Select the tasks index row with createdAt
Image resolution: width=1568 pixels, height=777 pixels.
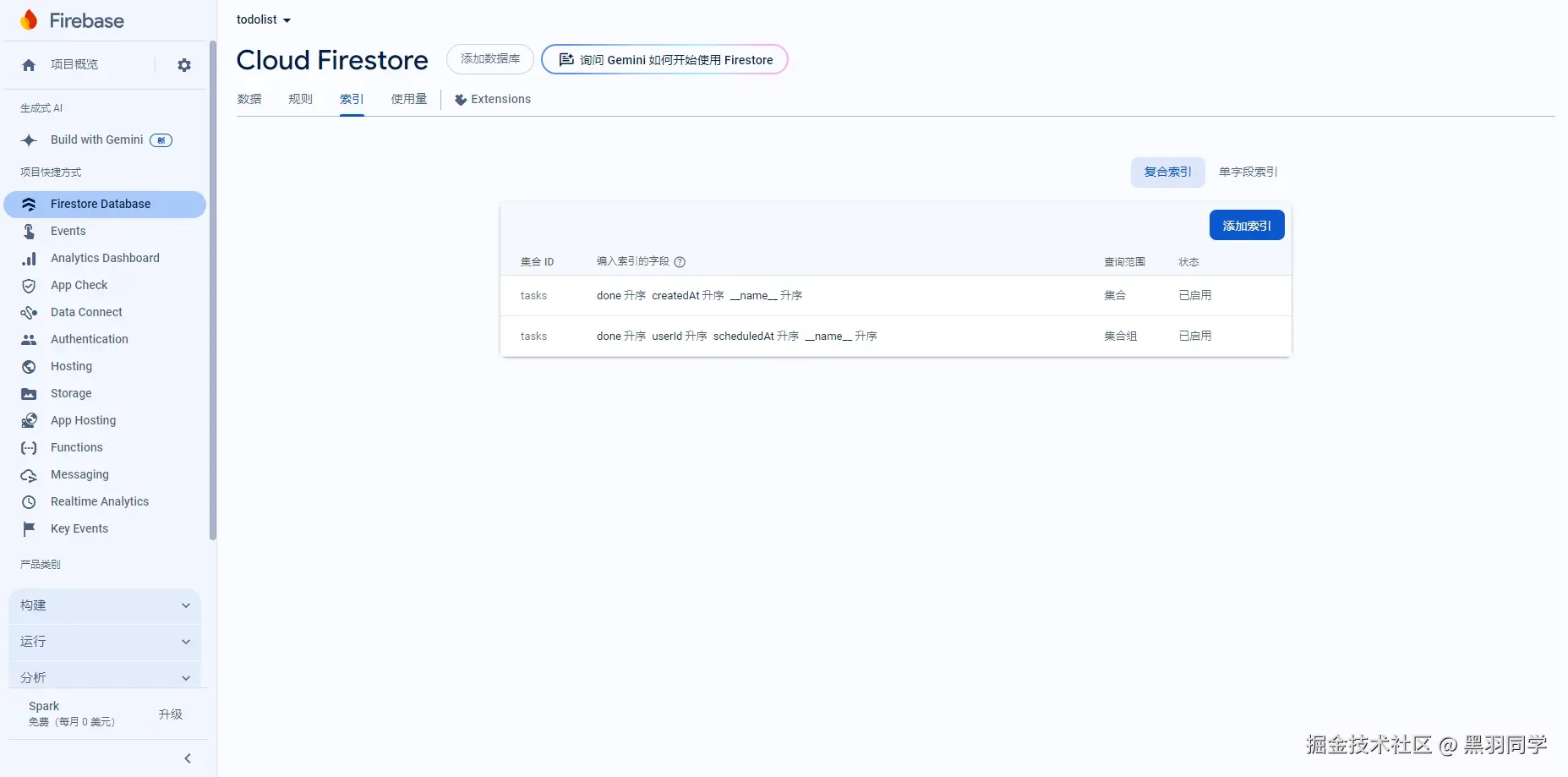point(896,296)
